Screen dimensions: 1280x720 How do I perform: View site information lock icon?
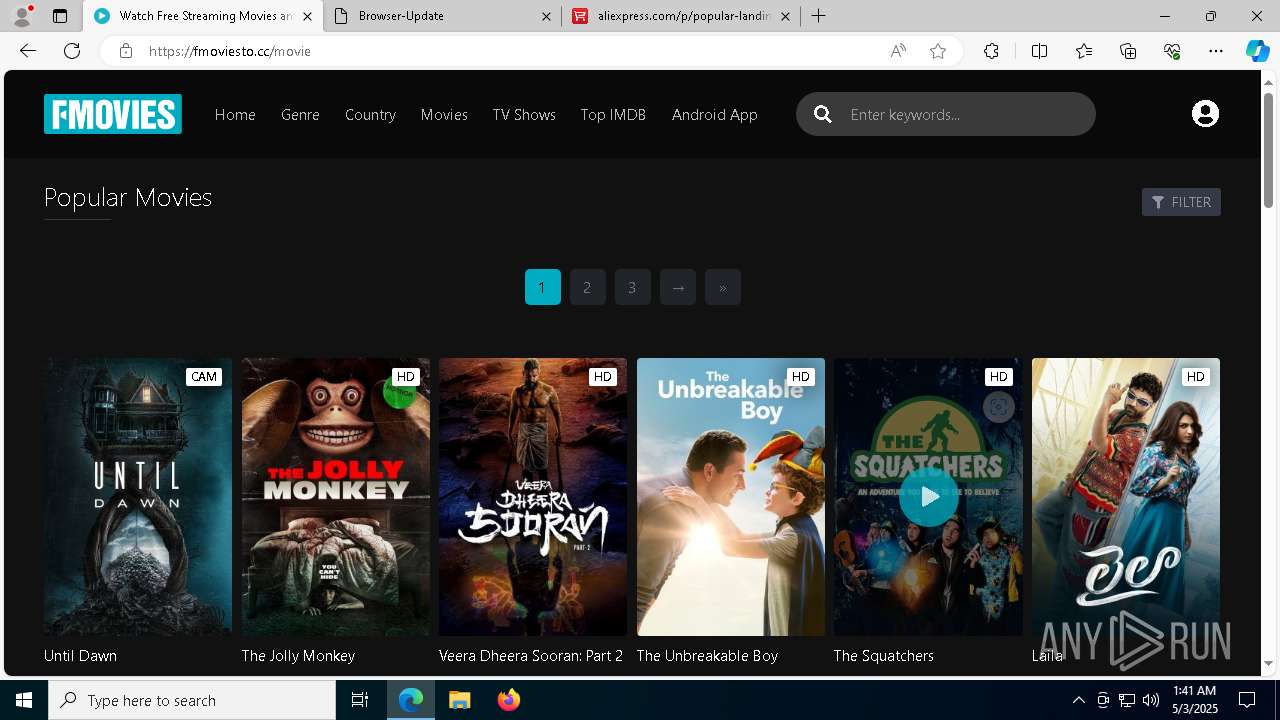coord(126,51)
